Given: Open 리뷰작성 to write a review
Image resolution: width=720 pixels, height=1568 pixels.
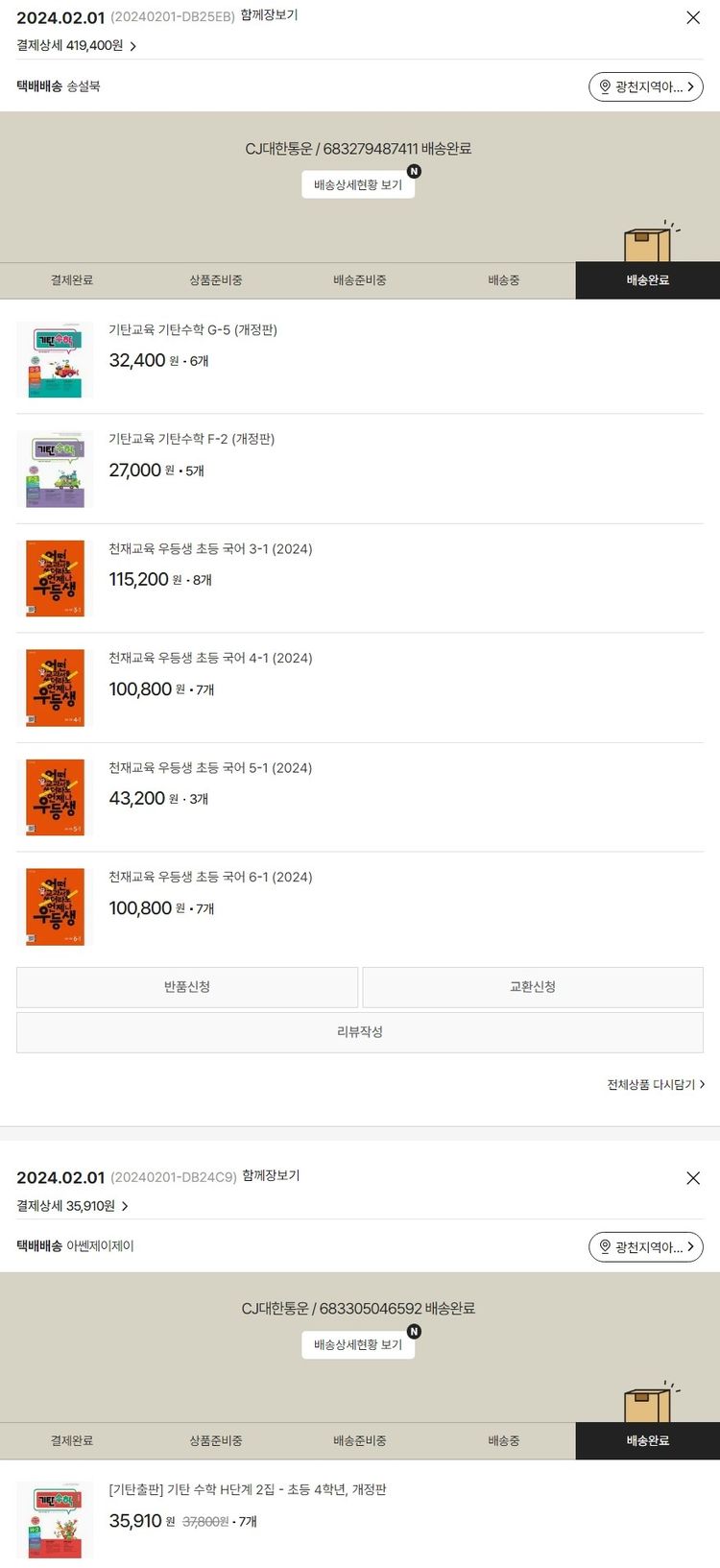Looking at the screenshot, I should pyautogui.click(x=360, y=1031).
